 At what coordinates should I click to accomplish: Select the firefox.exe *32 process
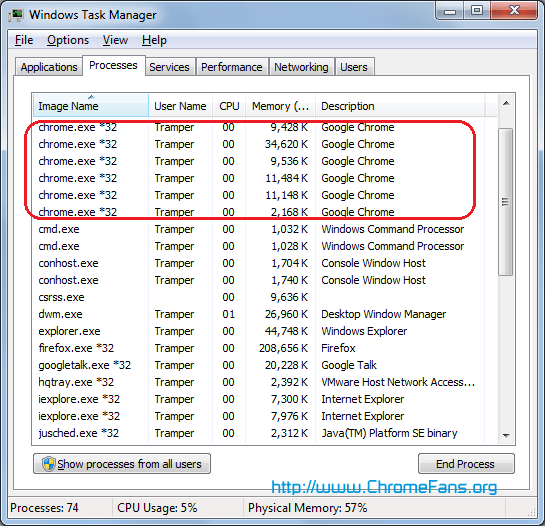pos(258,348)
